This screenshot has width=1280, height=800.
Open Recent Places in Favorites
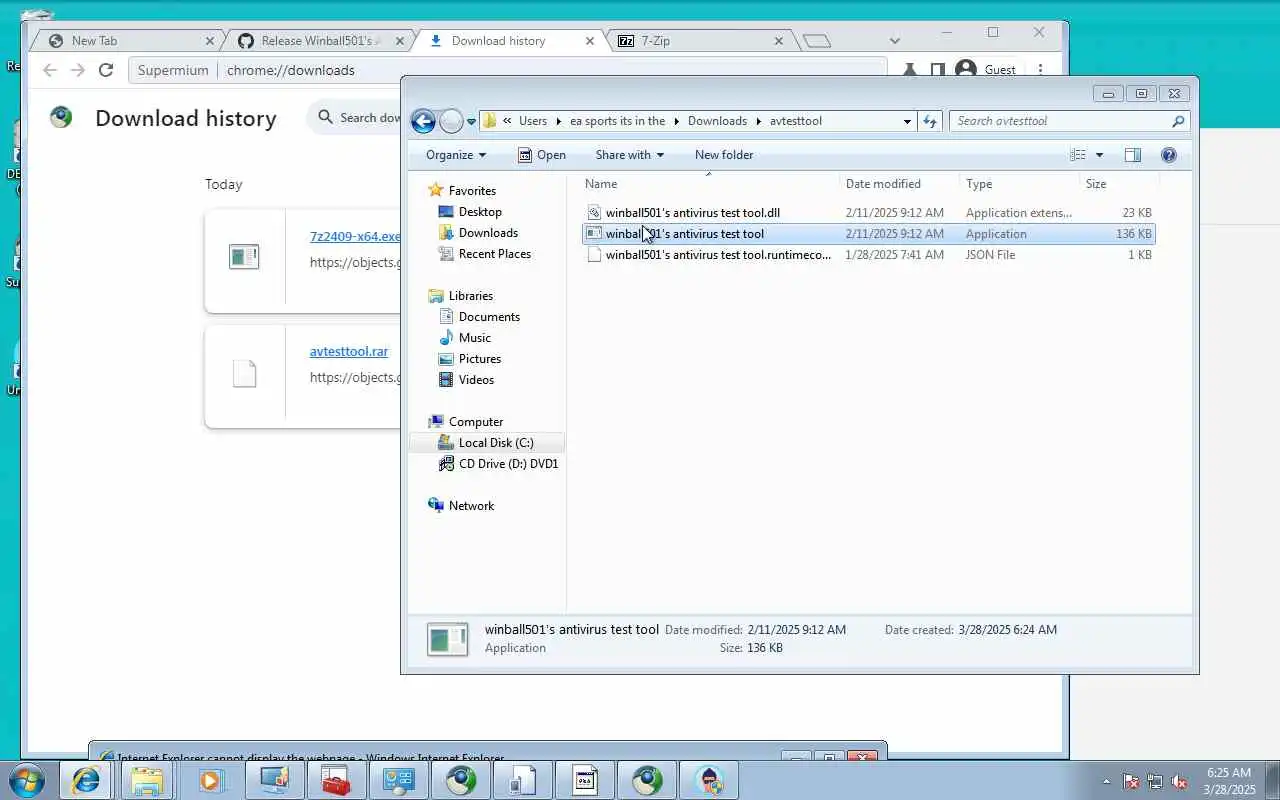(x=494, y=254)
